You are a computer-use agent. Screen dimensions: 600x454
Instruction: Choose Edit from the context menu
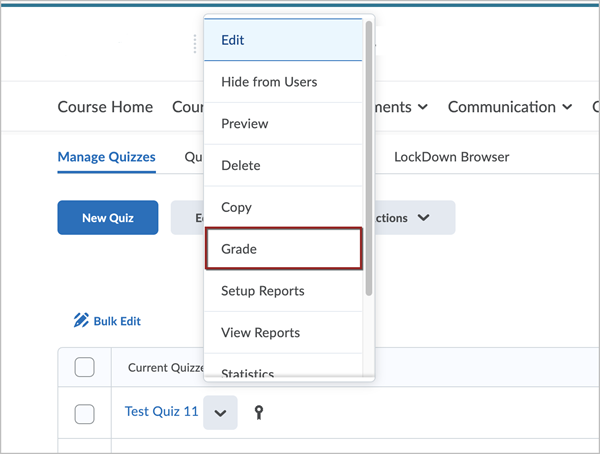click(283, 40)
